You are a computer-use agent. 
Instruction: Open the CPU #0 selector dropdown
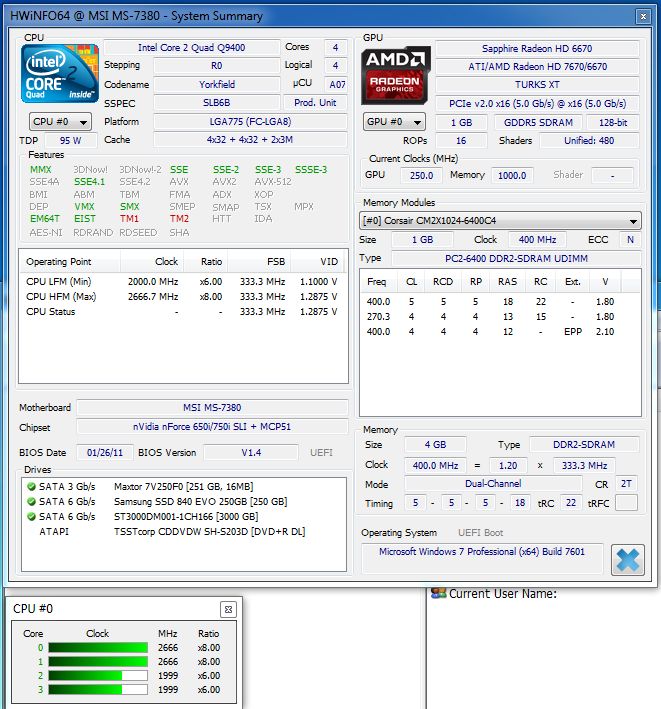[60, 122]
